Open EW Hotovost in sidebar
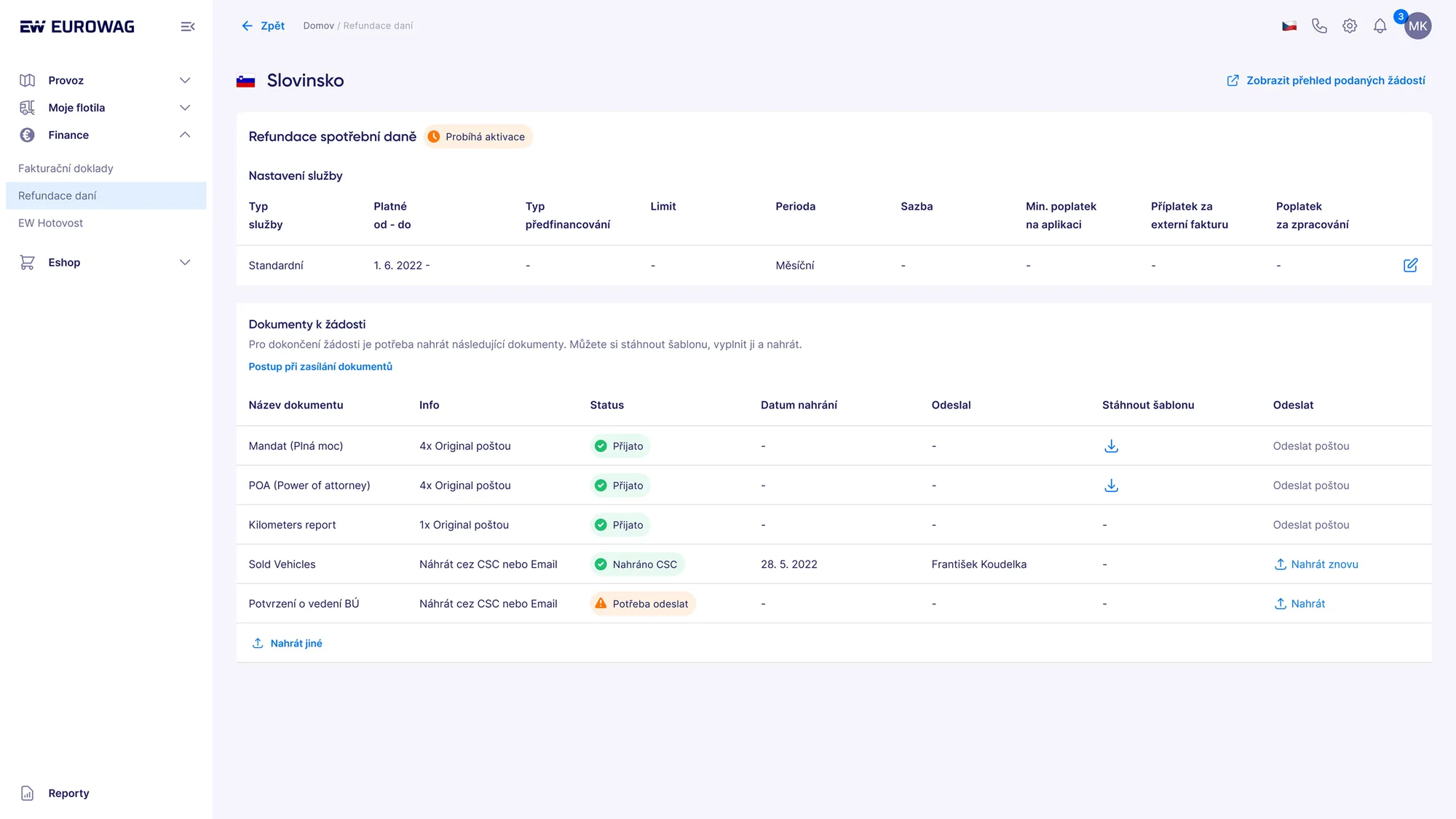This screenshot has height=819, width=1456. 50,223
